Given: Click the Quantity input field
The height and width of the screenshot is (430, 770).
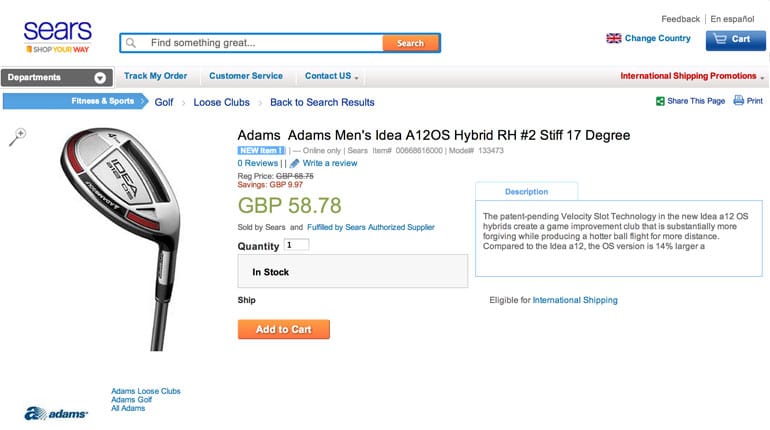Looking at the screenshot, I should pyautogui.click(x=296, y=244).
